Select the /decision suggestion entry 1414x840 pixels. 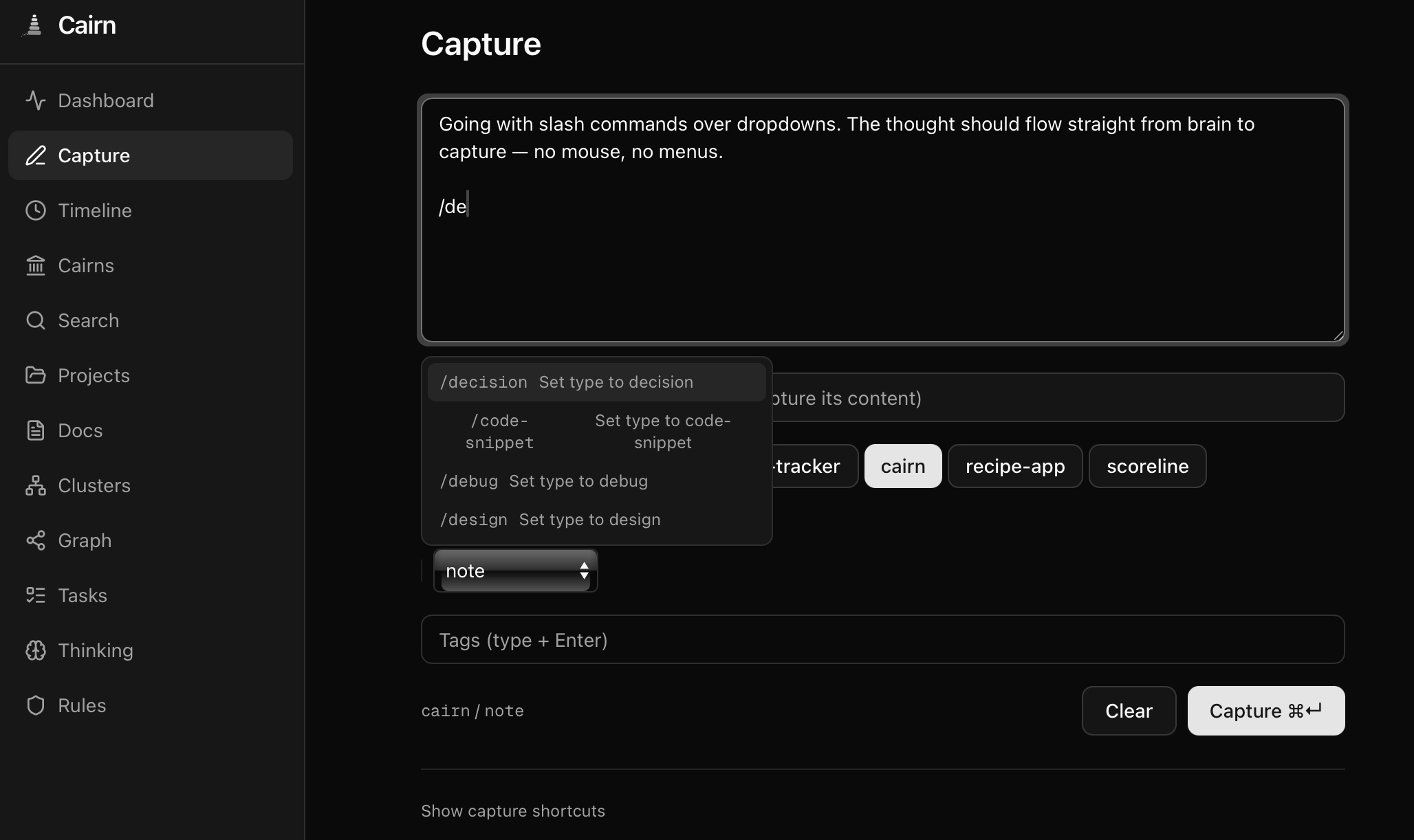[567, 382]
